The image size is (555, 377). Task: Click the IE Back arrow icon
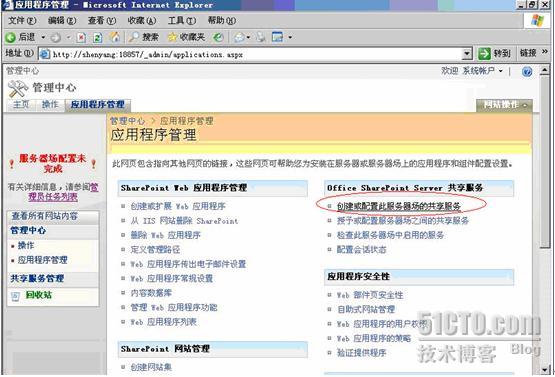(x=10, y=37)
